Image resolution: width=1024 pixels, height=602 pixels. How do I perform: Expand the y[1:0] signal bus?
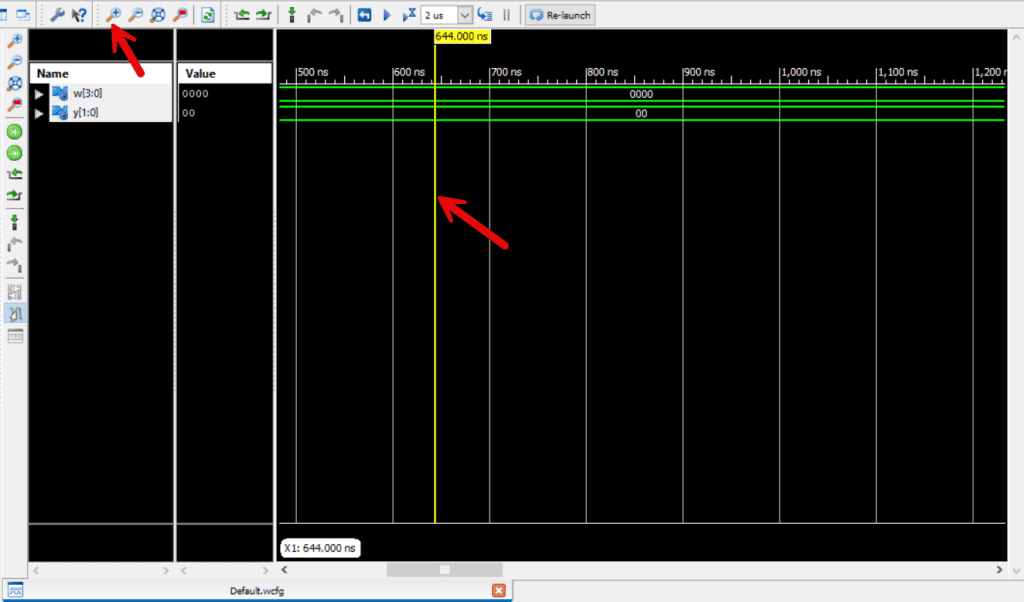[38, 112]
